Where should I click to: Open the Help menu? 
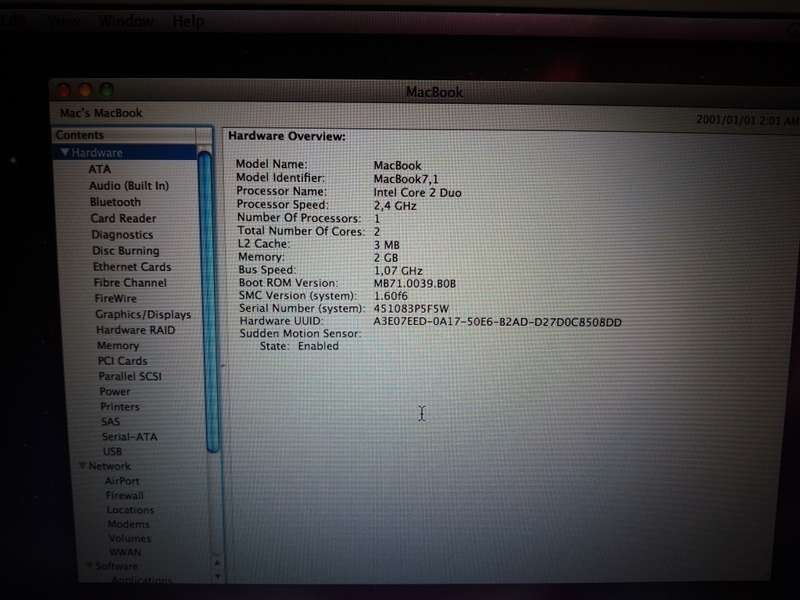pos(188,22)
